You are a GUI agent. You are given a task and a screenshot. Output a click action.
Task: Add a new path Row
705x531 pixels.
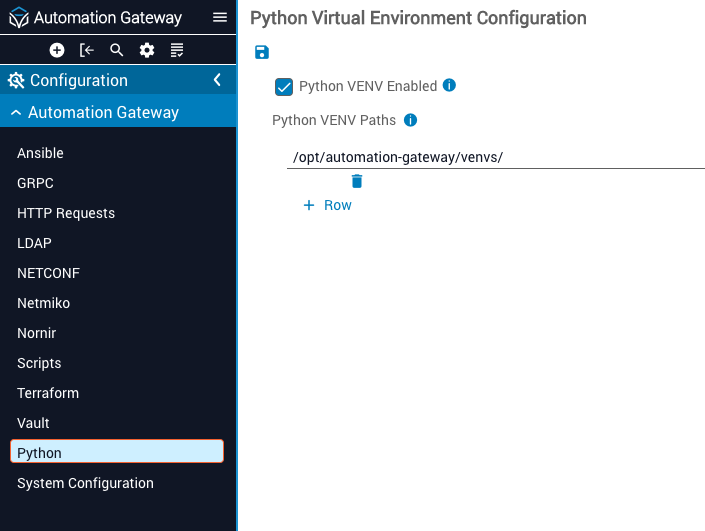click(328, 205)
